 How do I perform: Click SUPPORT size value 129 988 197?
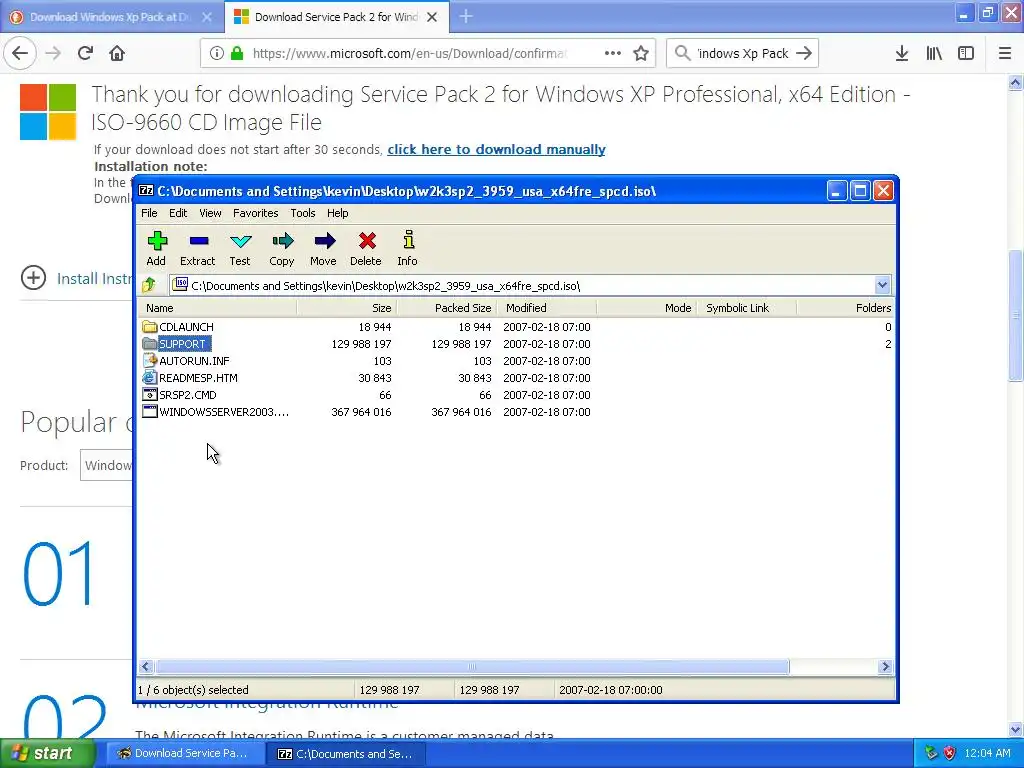[361, 344]
